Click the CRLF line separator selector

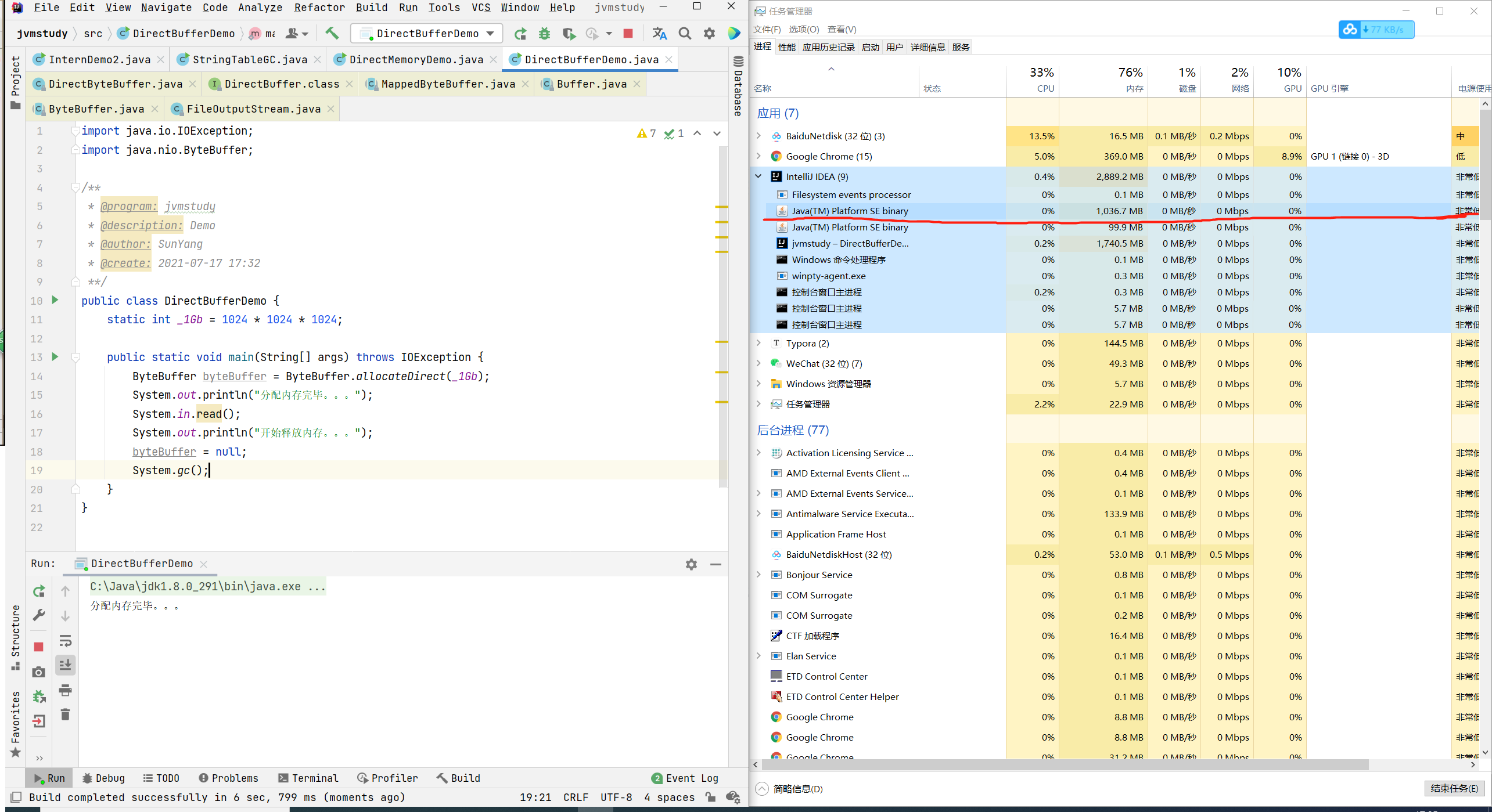pyautogui.click(x=575, y=797)
